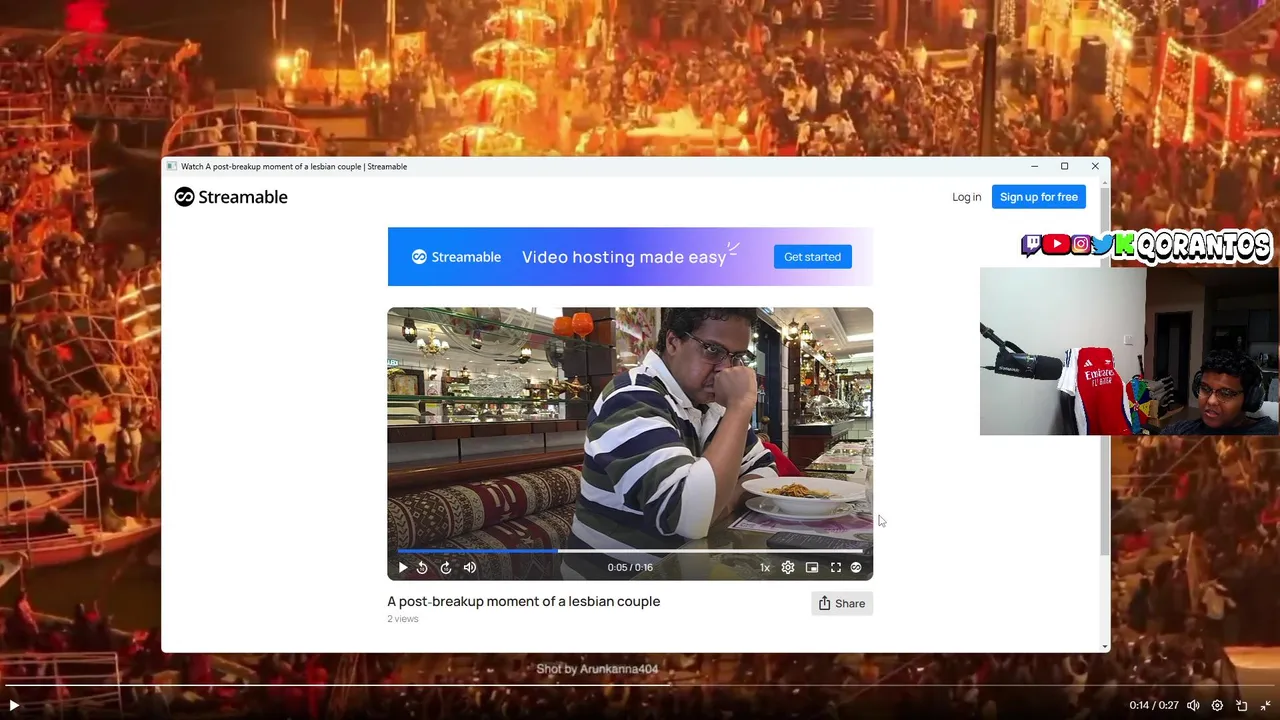Viewport: 1280px width, 720px height.
Task: Minimize the Streamable window
Action: coord(1035,166)
